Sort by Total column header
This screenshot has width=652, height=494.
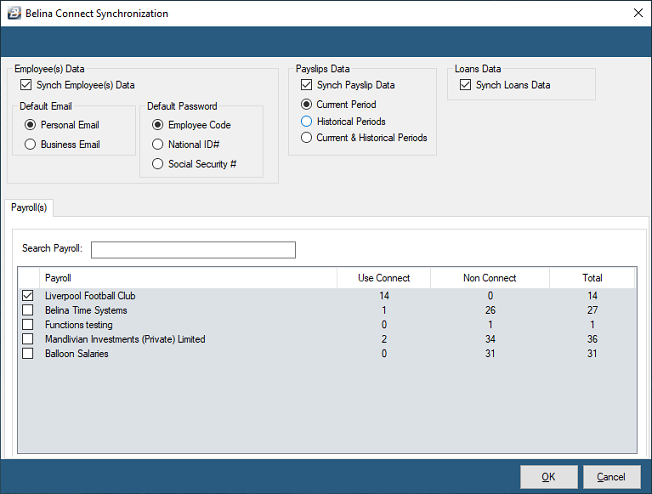(x=592, y=278)
